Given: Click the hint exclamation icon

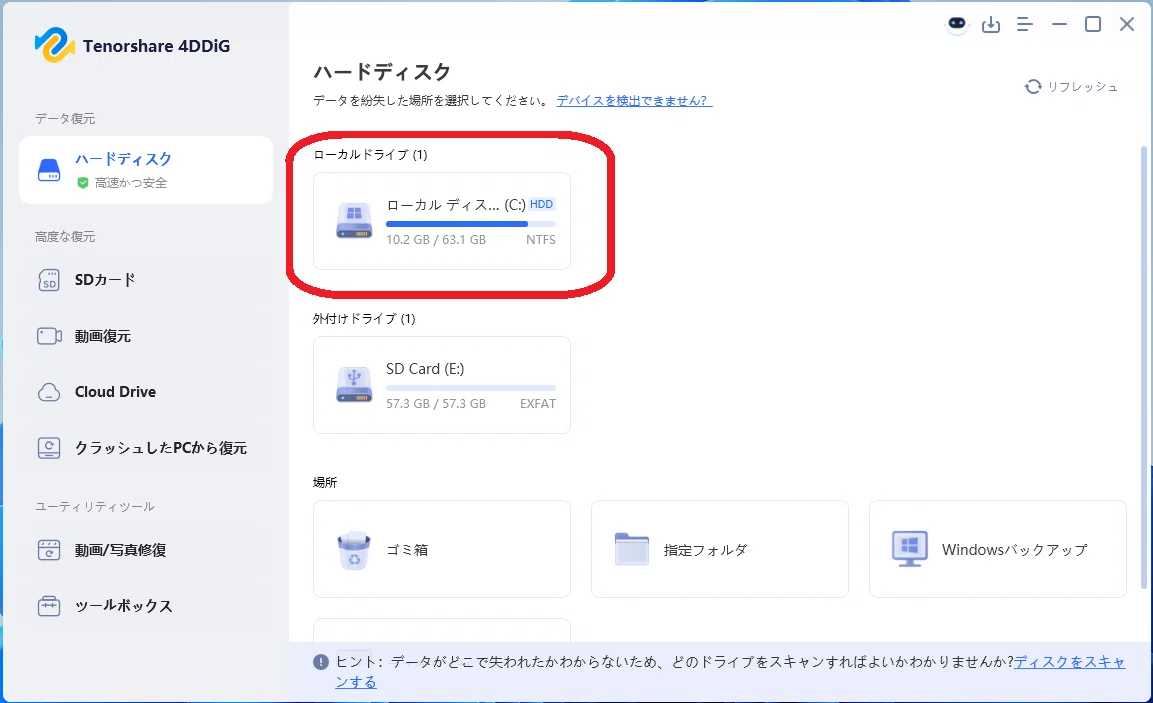Looking at the screenshot, I should point(321,662).
